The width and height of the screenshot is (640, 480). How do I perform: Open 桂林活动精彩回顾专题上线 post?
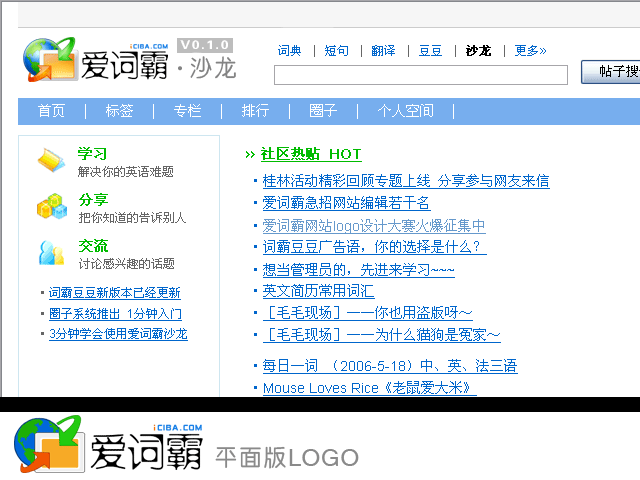click(406, 181)
